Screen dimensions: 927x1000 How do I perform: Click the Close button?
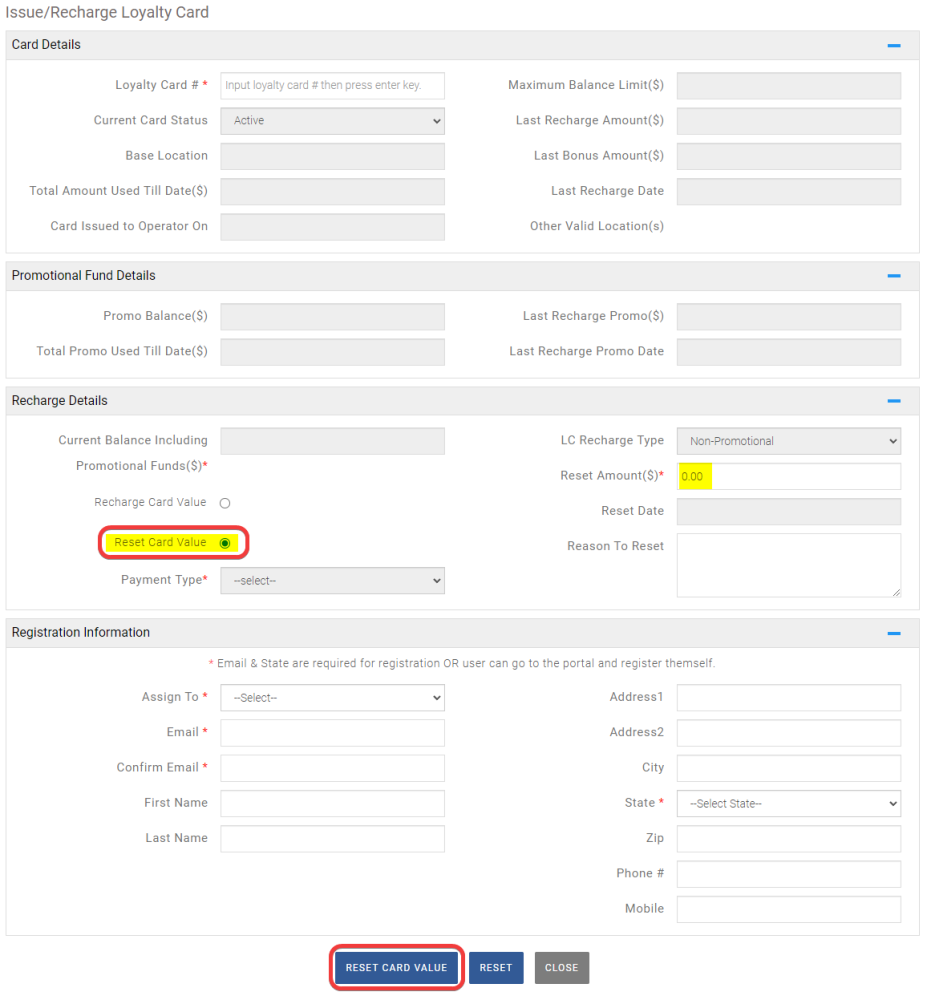pyautogui.click(x=562, y=967)
